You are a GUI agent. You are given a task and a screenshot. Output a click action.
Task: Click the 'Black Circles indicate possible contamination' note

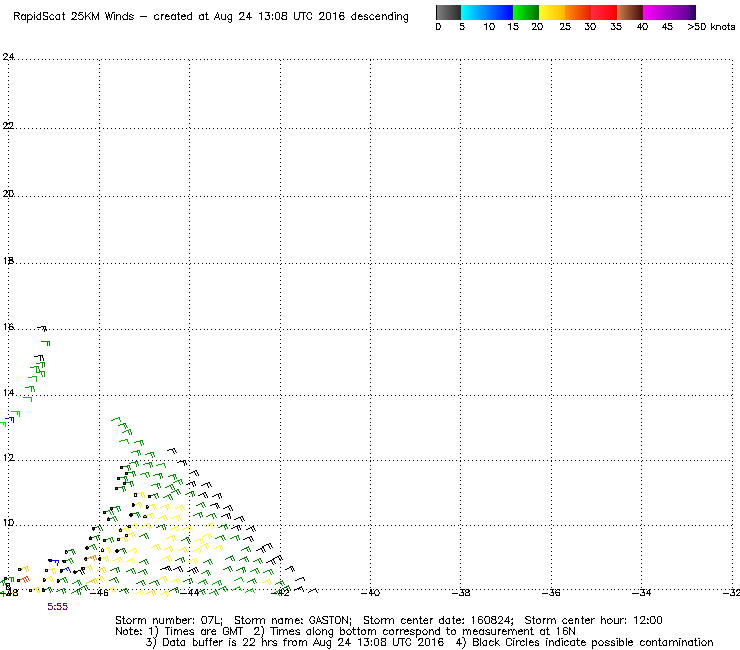(x=592, y=642)
